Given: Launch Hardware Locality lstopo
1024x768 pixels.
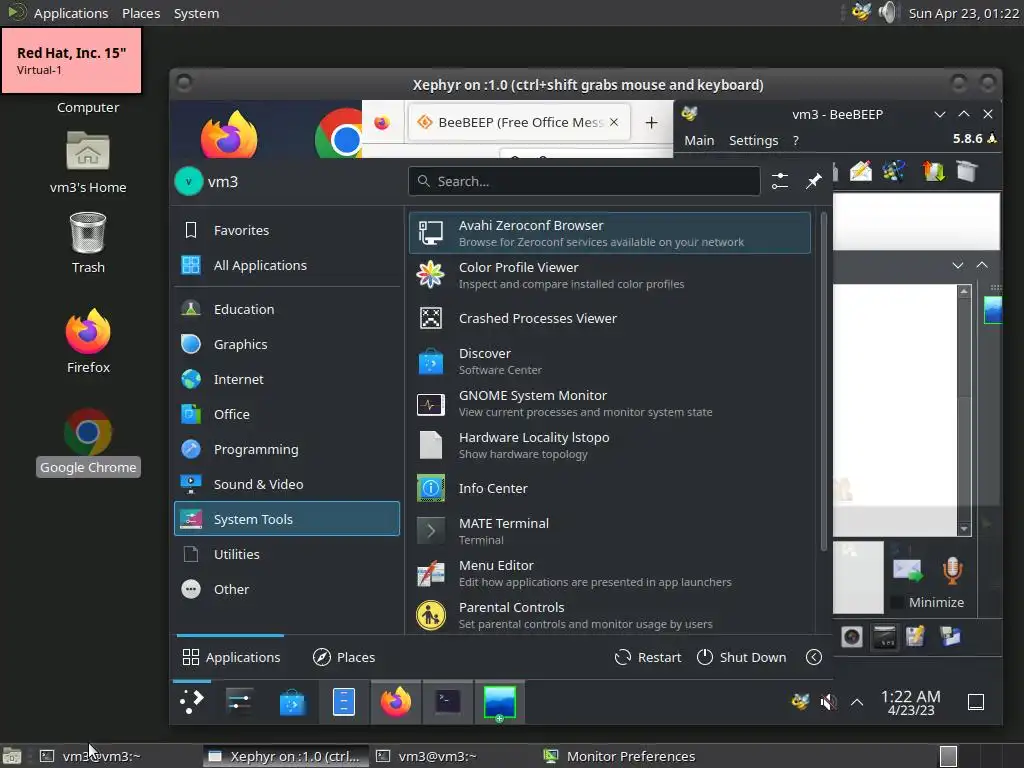Looking at the screenshot, I should point(609,445).
